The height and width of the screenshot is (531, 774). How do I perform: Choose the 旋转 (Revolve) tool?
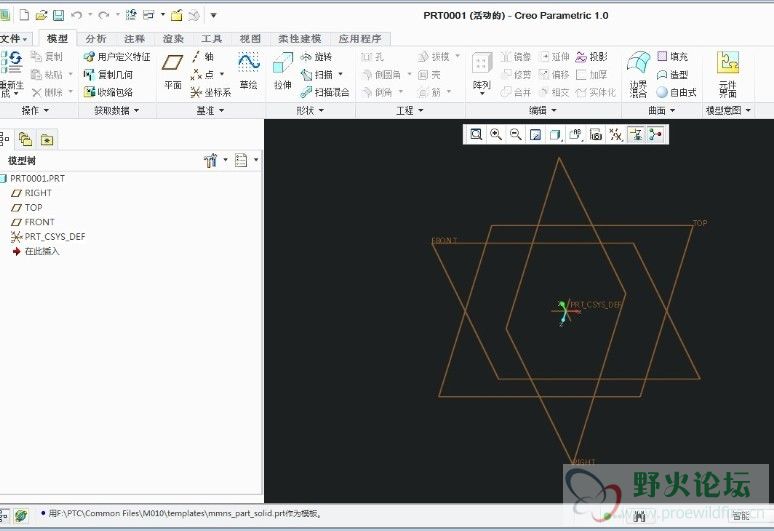[x=316, y=57]
